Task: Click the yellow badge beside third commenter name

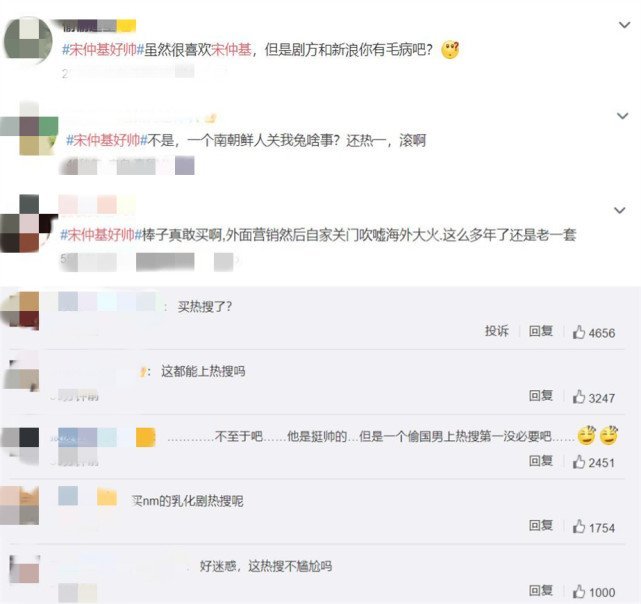Action: coord(146,437)
